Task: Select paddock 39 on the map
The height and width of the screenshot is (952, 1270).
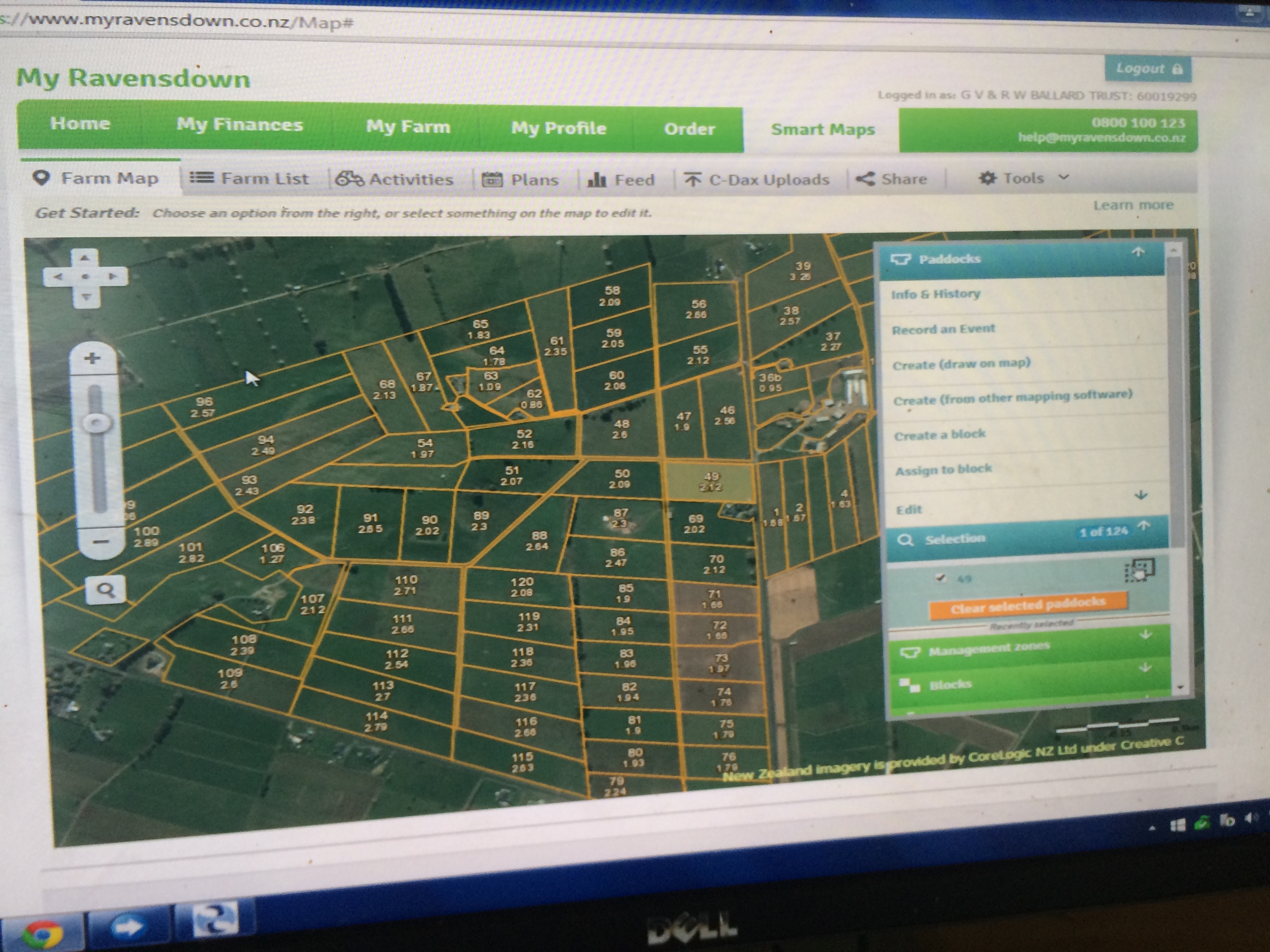Action: 802,271
